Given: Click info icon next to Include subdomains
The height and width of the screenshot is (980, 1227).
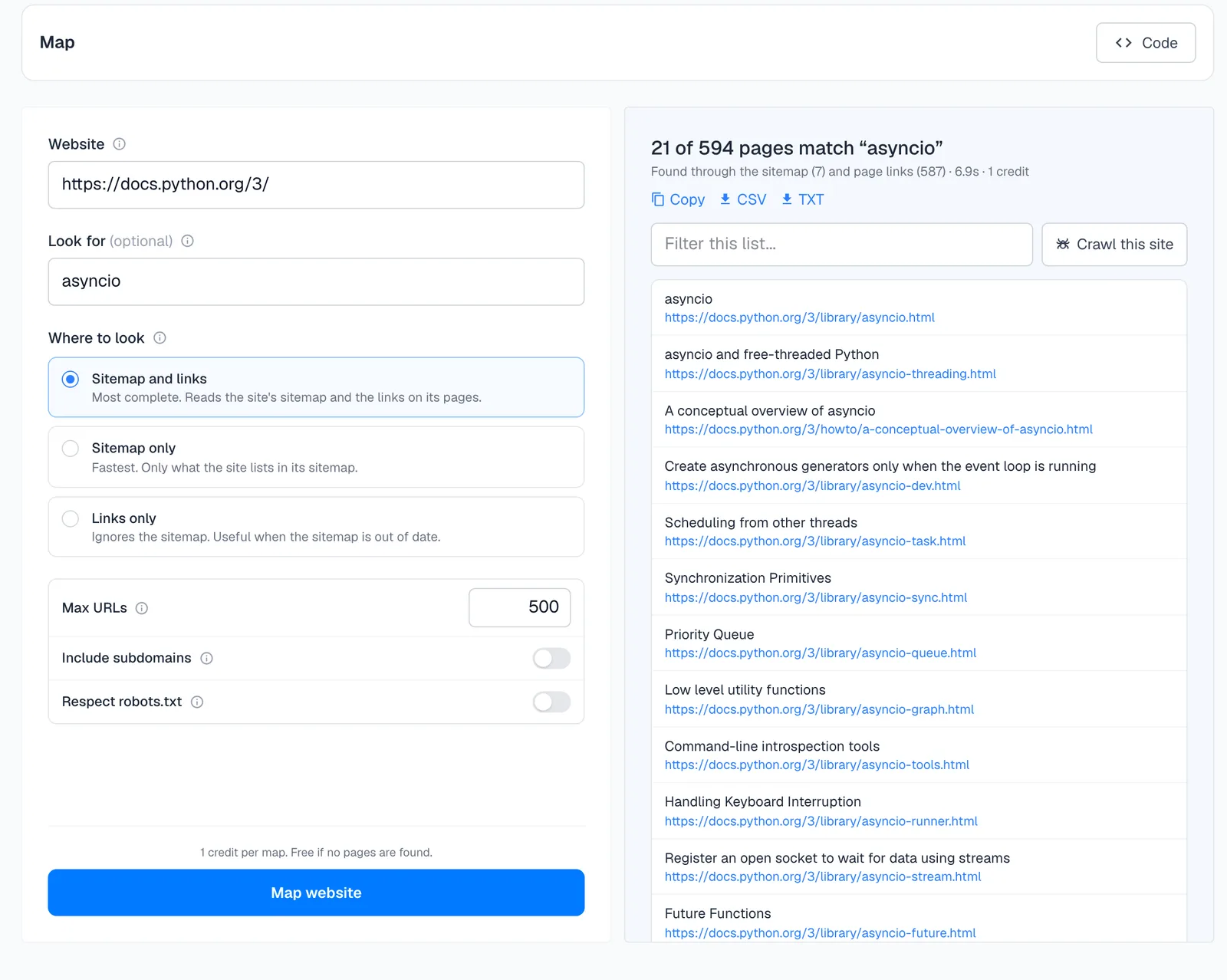Looking at the screenshot, I should (x=206, y=658).
